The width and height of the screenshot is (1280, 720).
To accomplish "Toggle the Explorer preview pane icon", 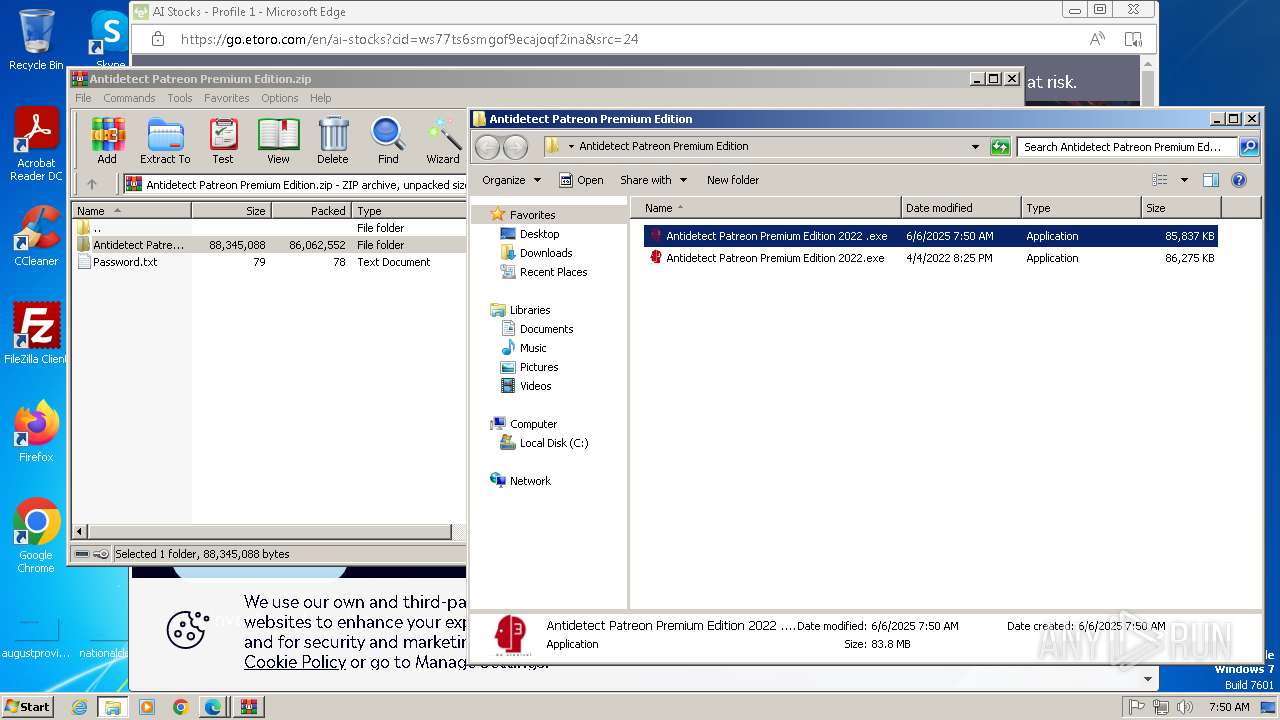I will point(1211,180).
